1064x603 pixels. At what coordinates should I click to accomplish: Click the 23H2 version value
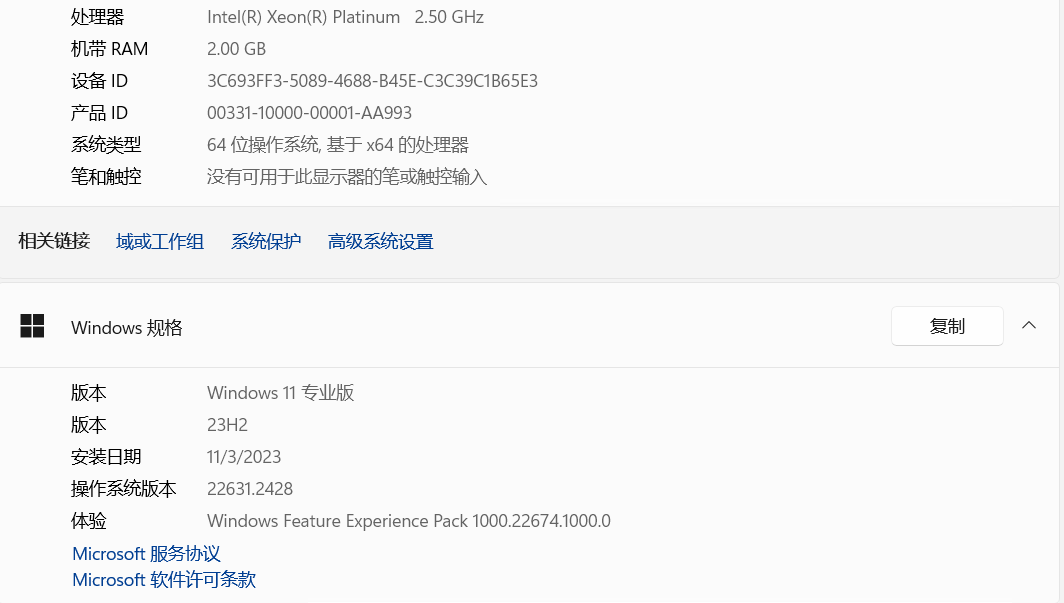click(x=227, y=425)
